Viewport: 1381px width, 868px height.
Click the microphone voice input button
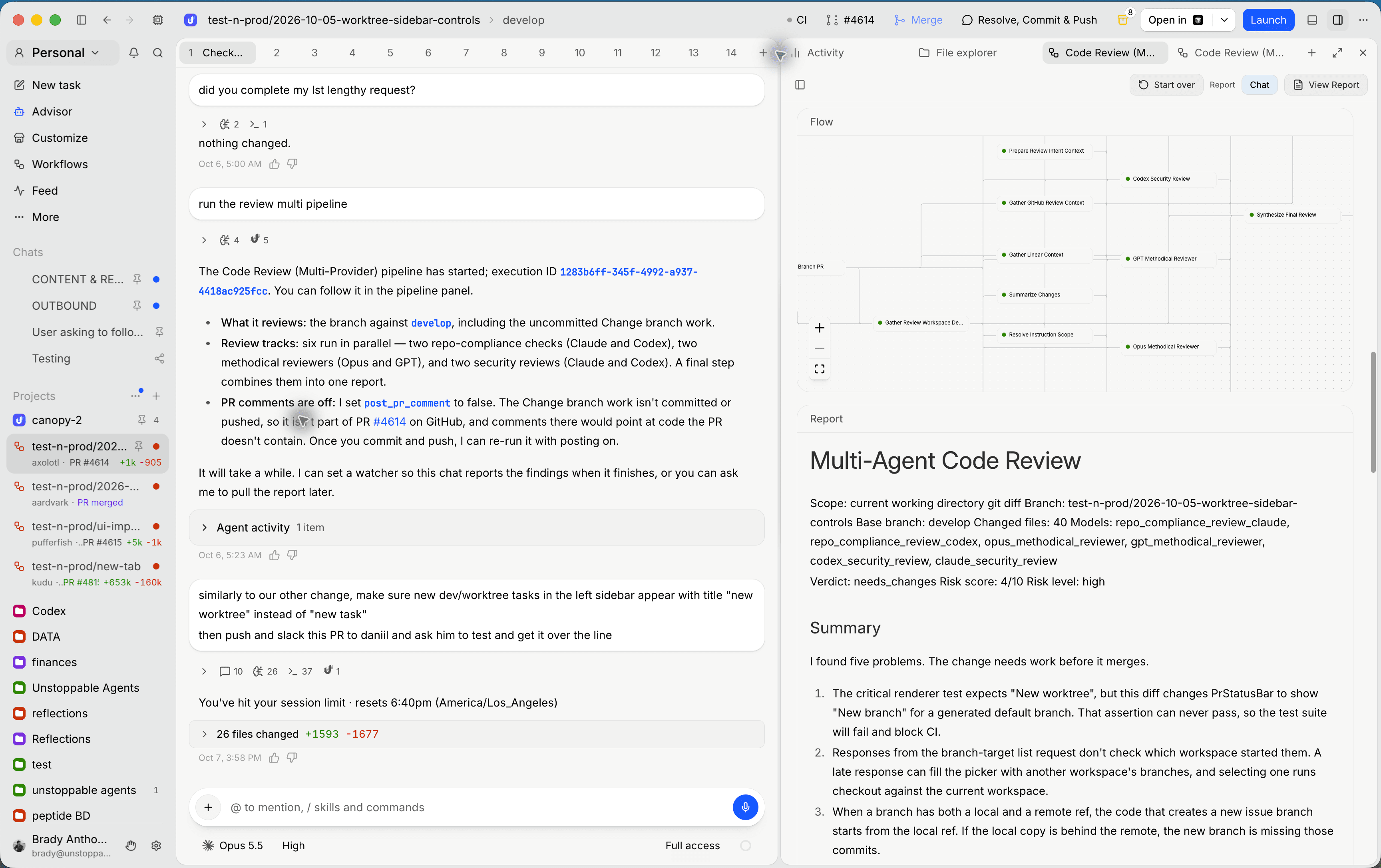point(745,807)
